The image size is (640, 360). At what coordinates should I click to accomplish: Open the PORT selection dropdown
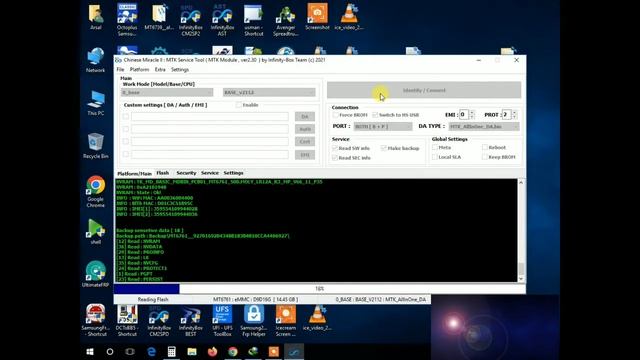383,127
